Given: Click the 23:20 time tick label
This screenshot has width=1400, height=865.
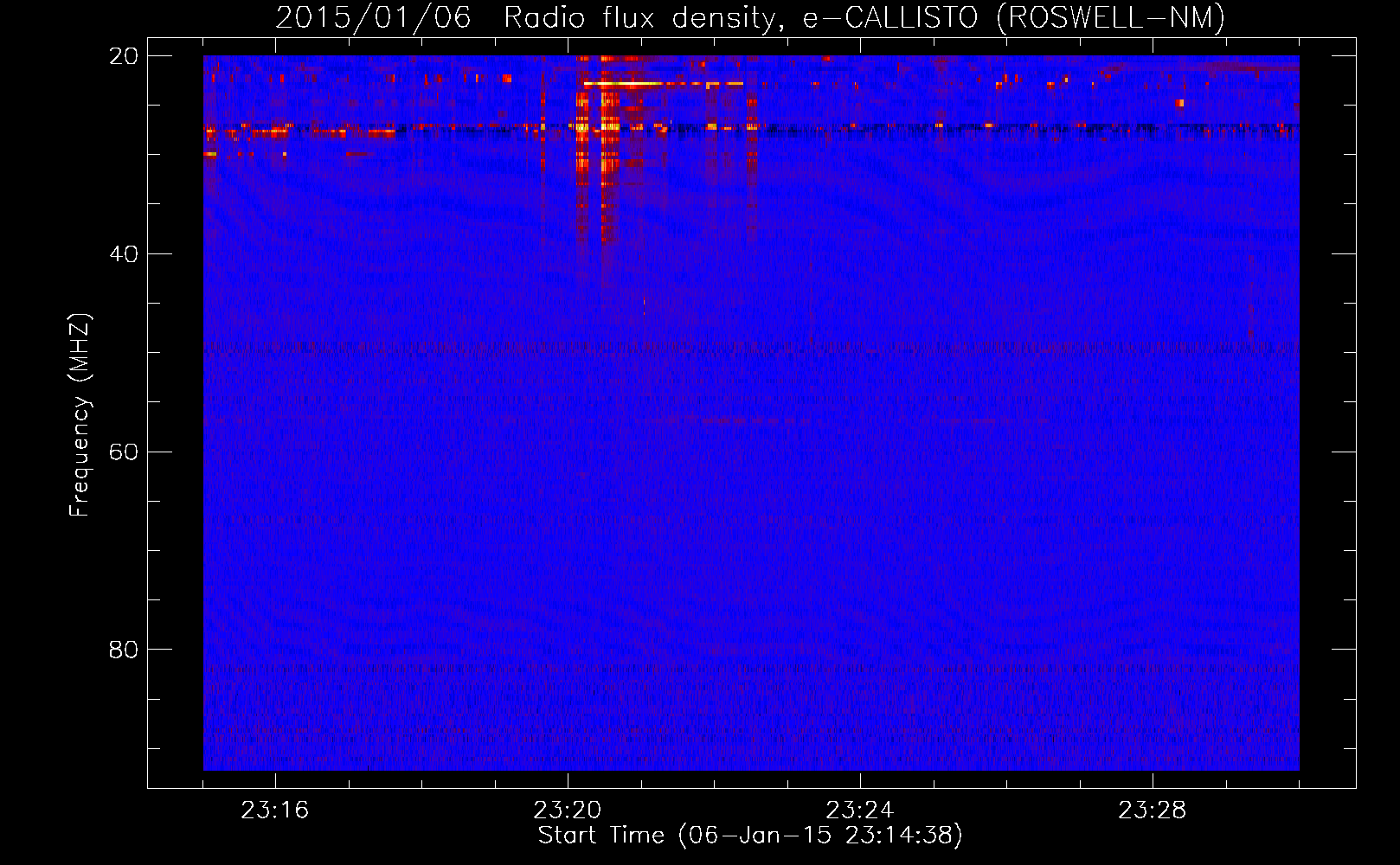Looking at the screenshot, I should tap(568, 811).
